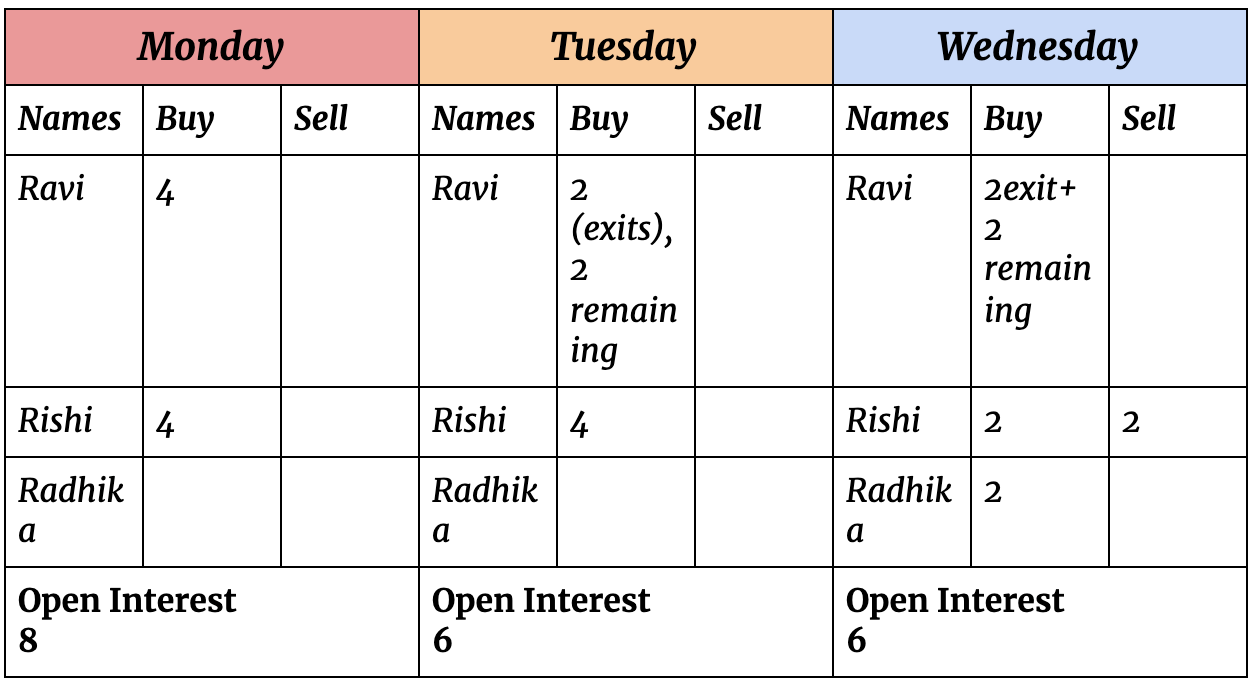The height and width of the screenshot is (686, 1254).
Task: Click Rishi's Wednesday Sell cell showing 2
Action: pyautogui.click(x=1177, y=421)
